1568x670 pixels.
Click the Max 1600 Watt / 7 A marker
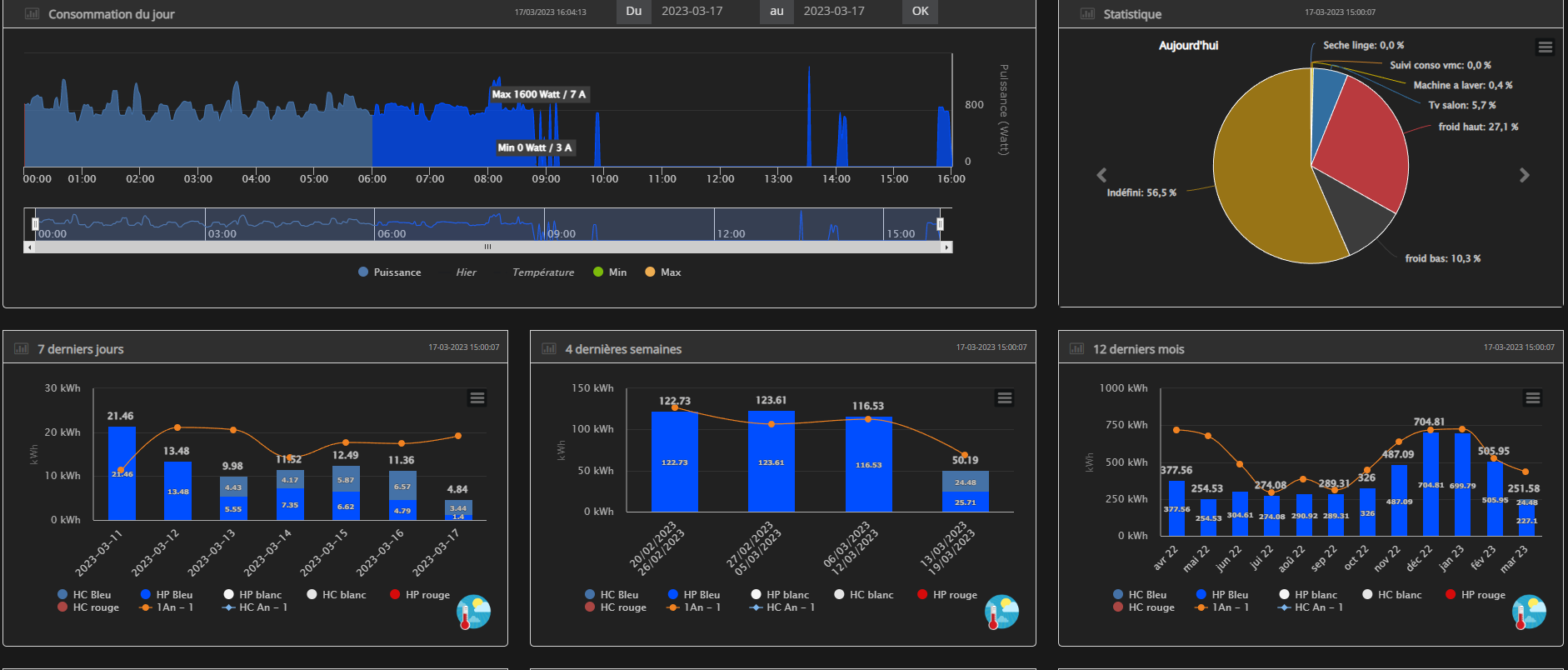[539, 94]
